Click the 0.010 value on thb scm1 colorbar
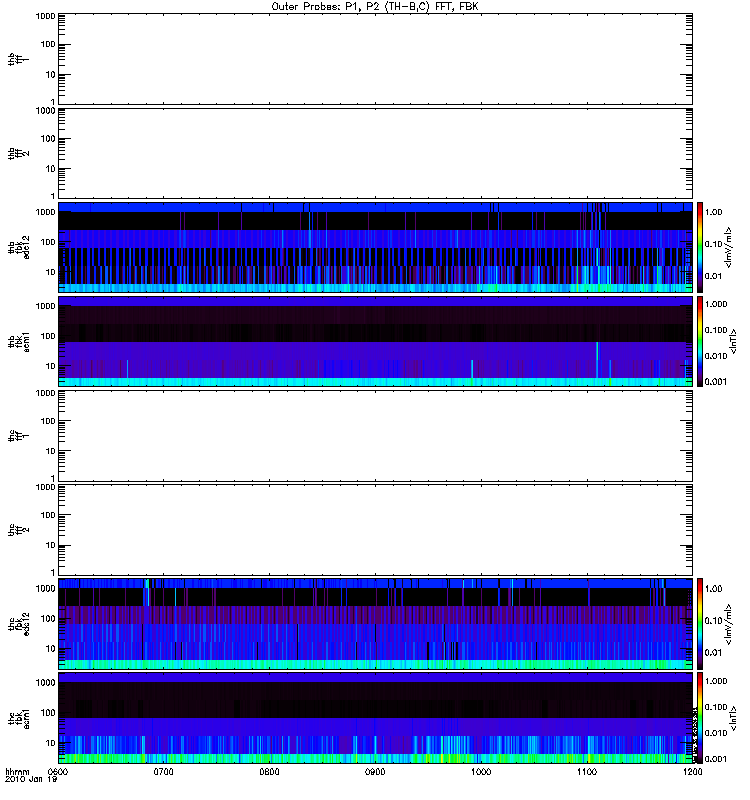This screenshot has height=800, width=750. click(716, 356)
